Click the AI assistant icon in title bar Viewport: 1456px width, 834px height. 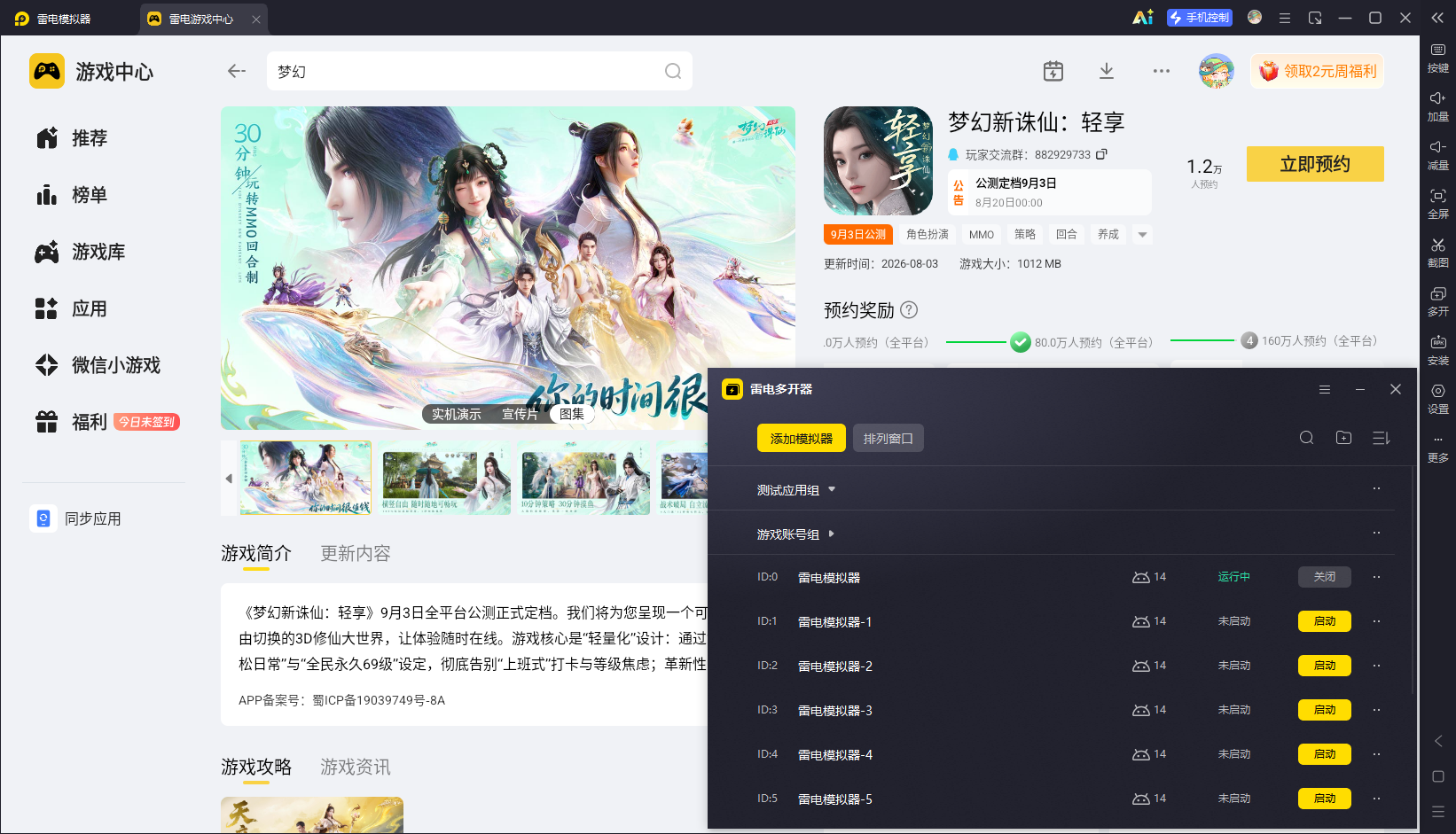point(1143,18)
